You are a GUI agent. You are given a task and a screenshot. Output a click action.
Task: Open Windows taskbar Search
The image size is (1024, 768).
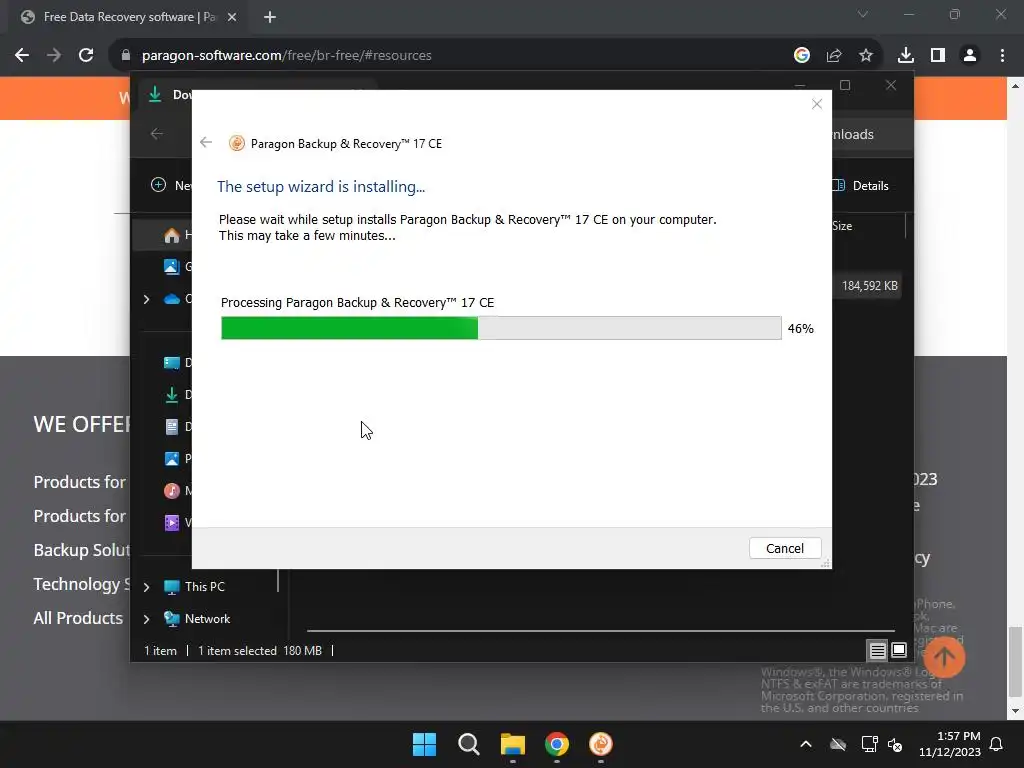(468, 744)
